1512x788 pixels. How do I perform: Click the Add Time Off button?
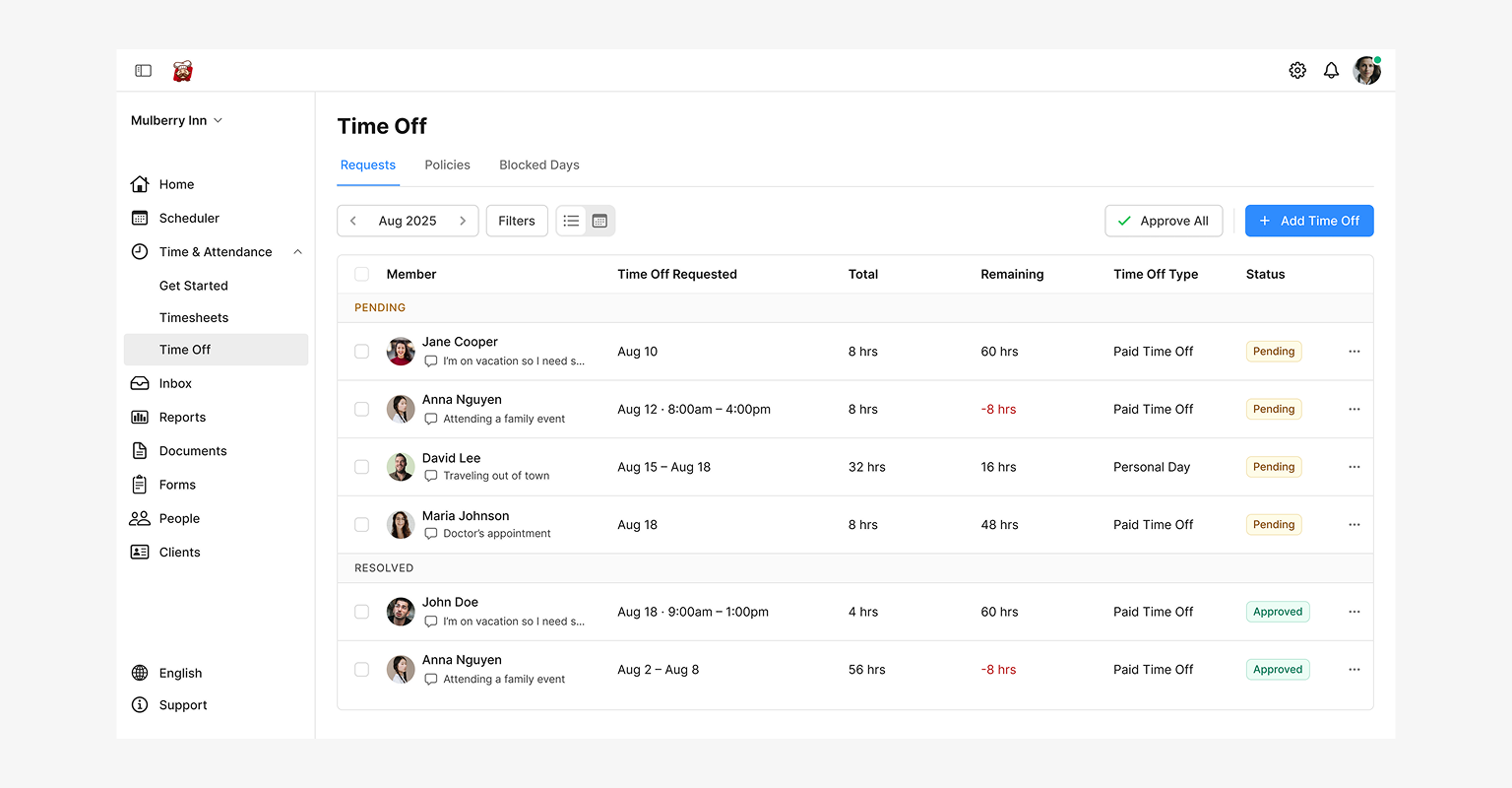[1309, 221]
